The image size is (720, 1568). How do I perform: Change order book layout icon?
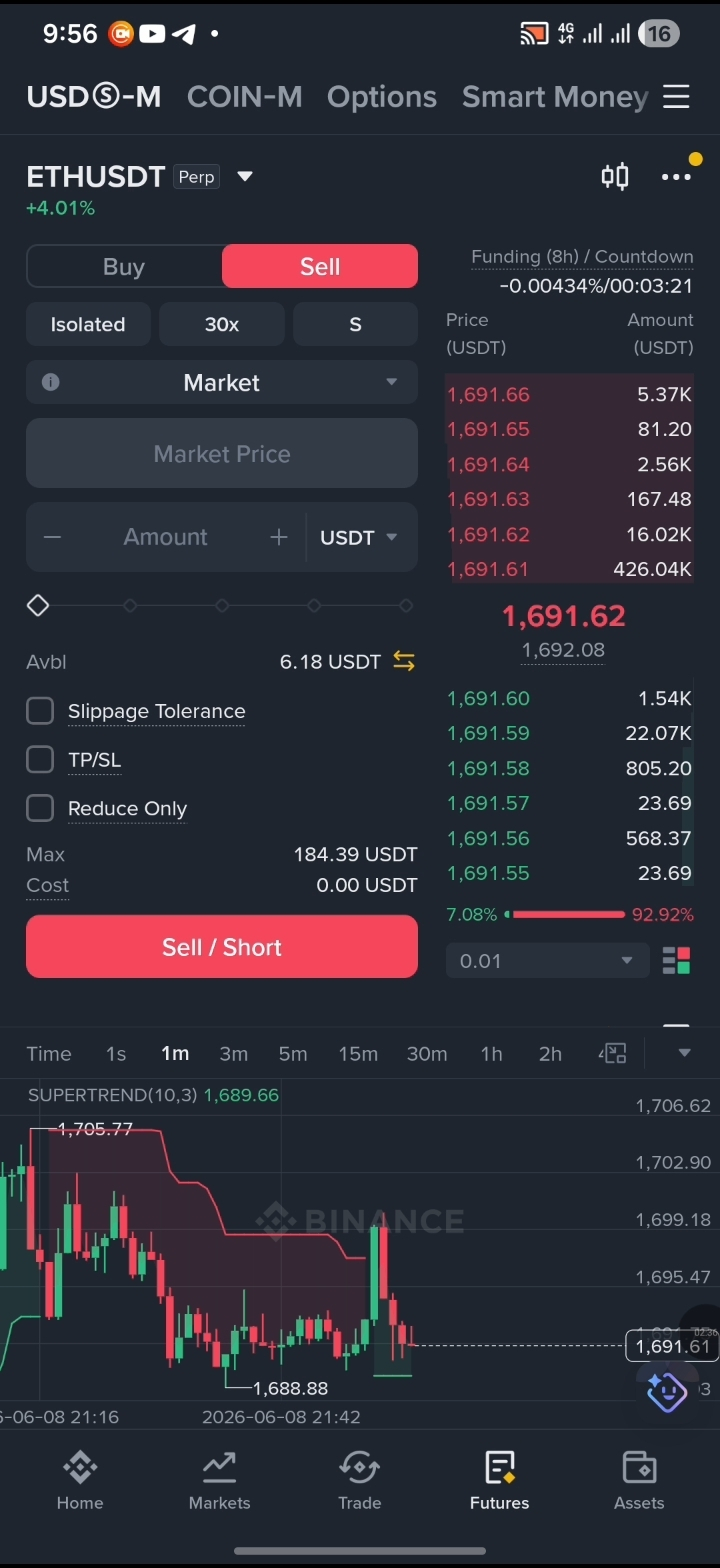coord(677,961)
